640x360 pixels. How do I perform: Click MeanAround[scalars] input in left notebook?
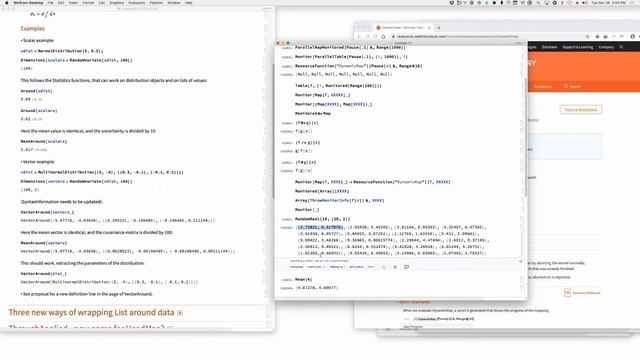[44, 141]
